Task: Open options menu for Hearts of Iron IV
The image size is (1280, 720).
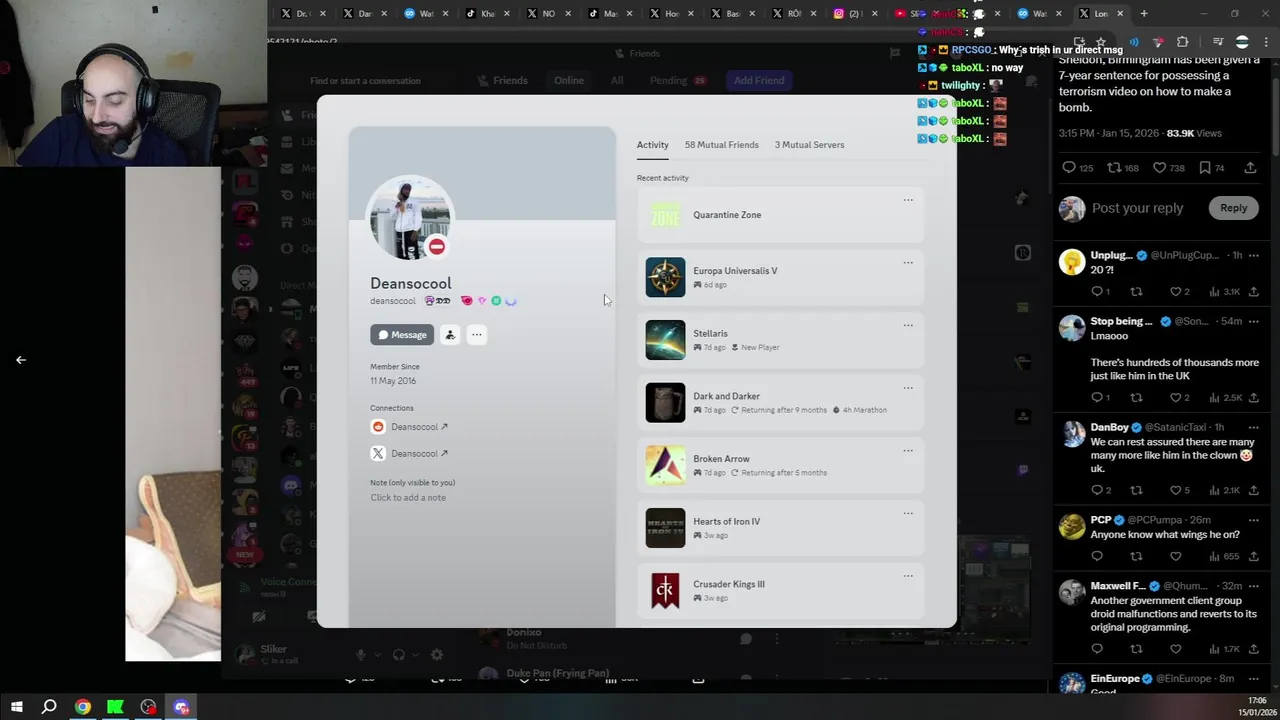Action: point(908,513)
